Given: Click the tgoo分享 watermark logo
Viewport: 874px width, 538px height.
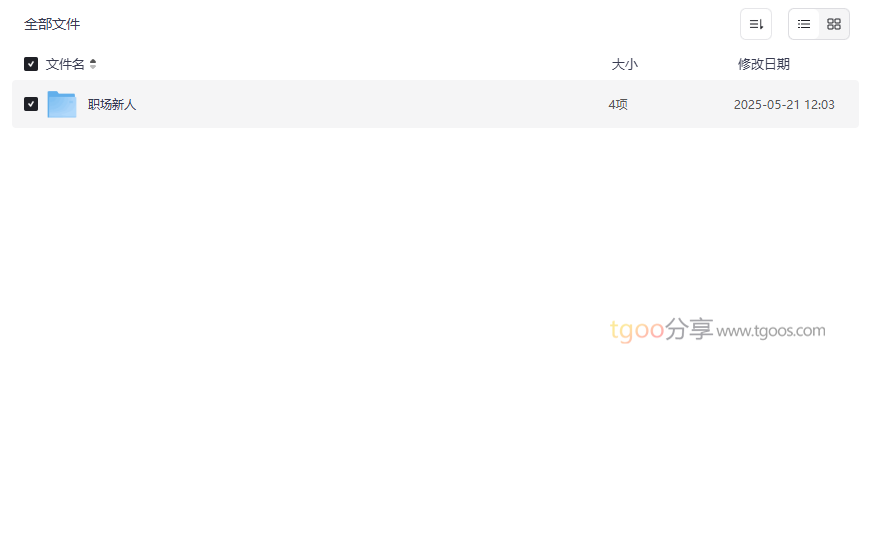Looking at the screenshot, I should (x=637, y=330).
